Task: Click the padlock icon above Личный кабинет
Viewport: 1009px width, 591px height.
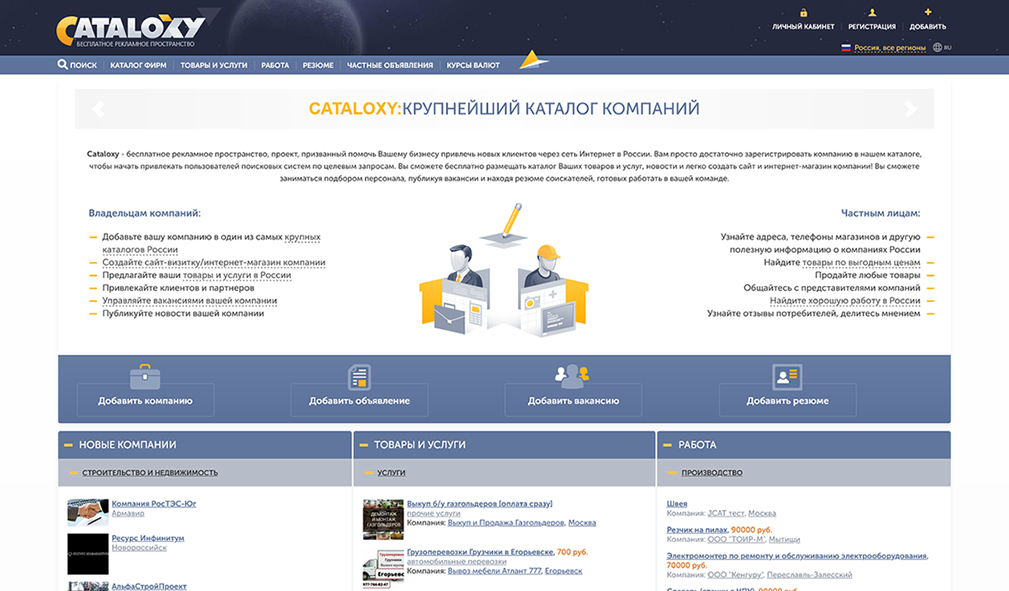Action: (x=803, y=12)
